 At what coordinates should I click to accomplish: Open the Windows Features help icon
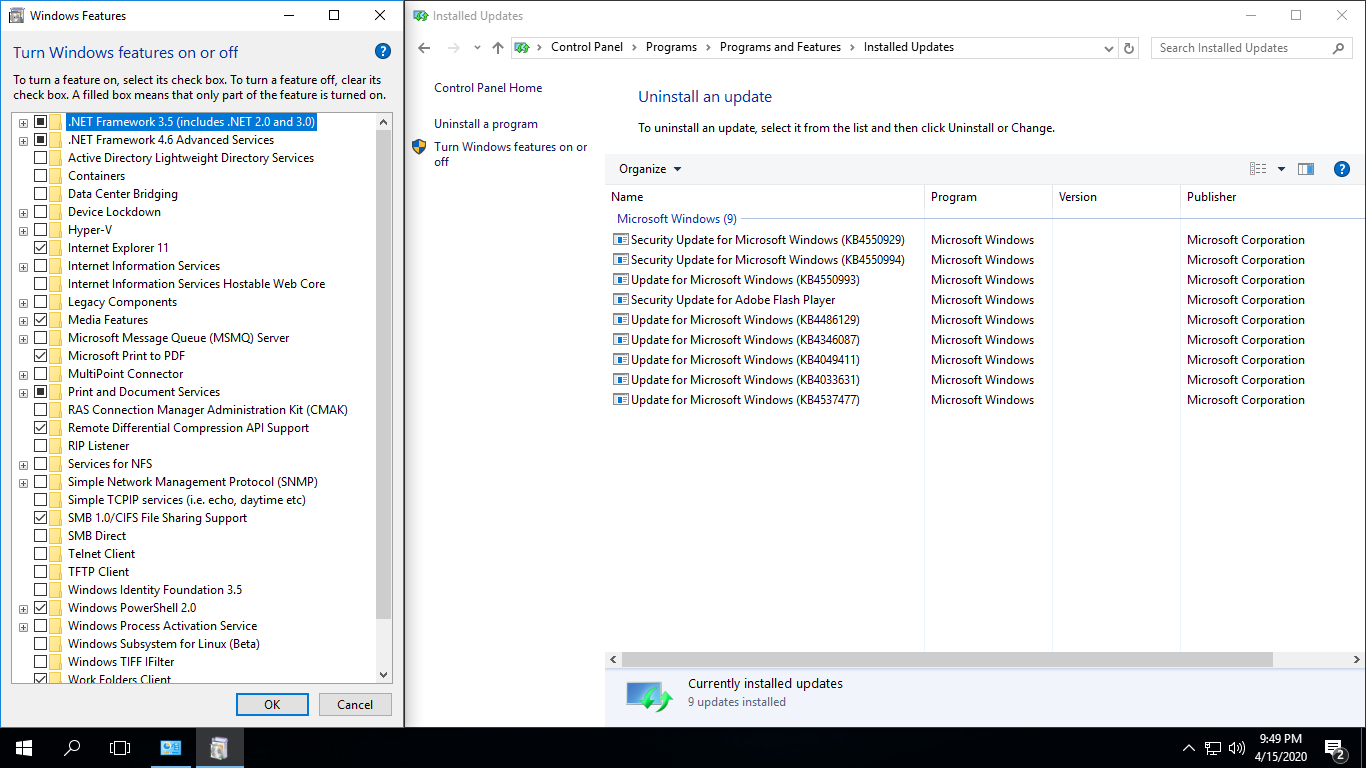[382, 52]
